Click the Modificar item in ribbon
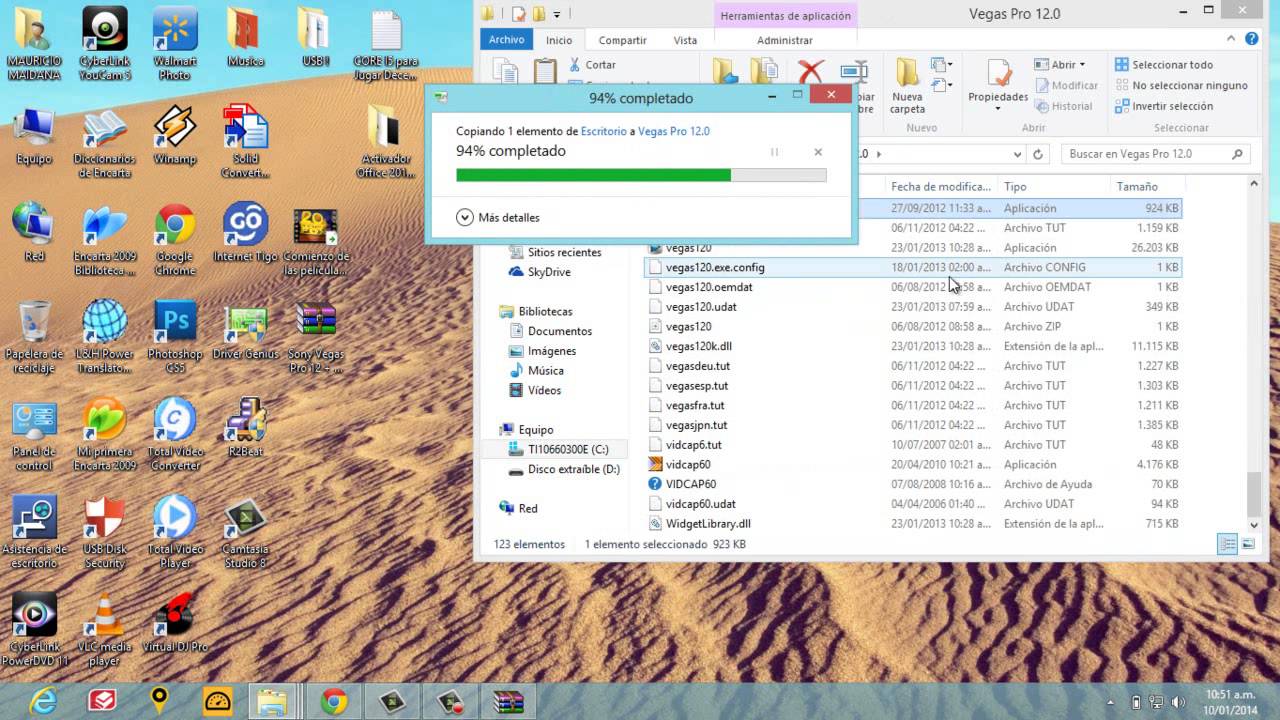 (1066, 86)
